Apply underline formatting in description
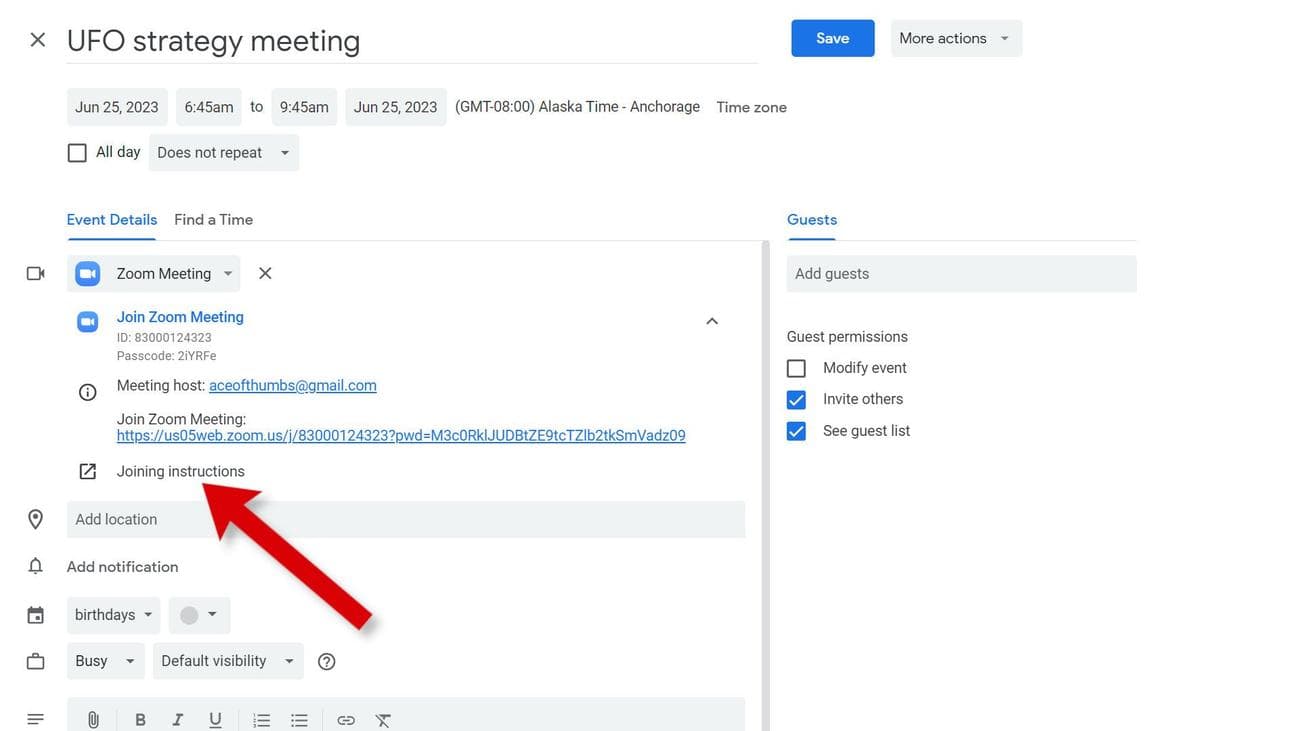 [215, 719]
